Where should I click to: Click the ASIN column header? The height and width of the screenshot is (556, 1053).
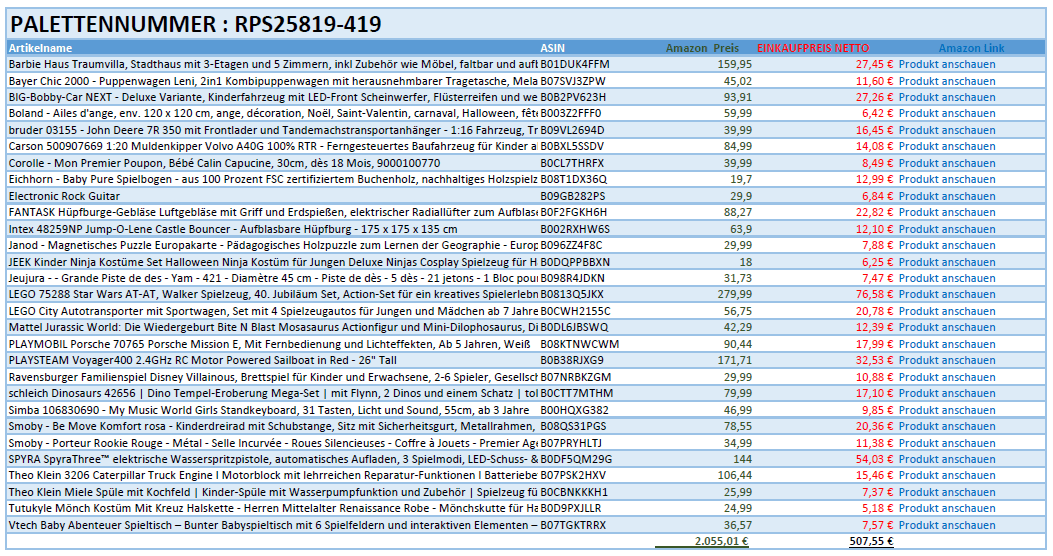tap(552, 48)
